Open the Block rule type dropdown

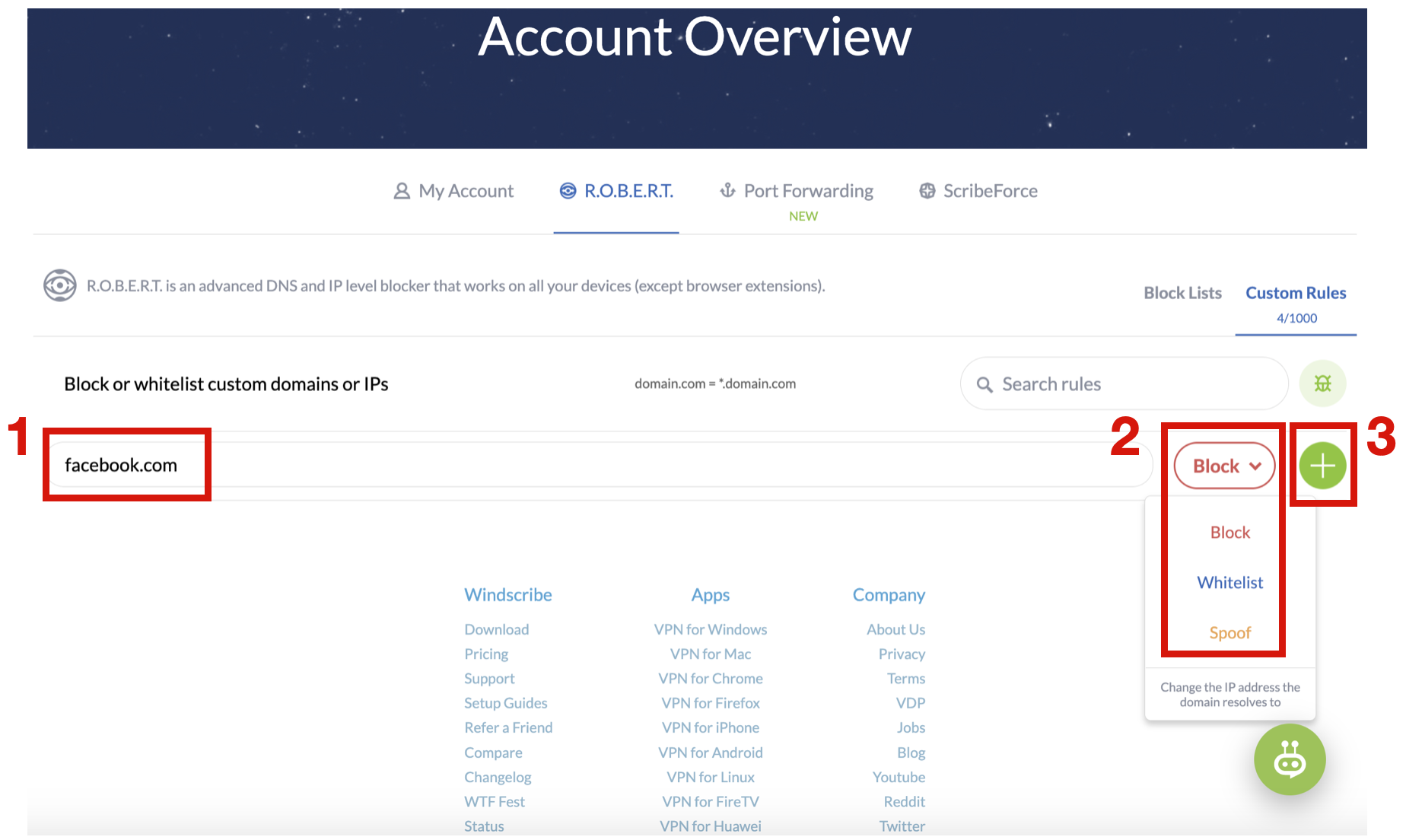(1224, 466)
